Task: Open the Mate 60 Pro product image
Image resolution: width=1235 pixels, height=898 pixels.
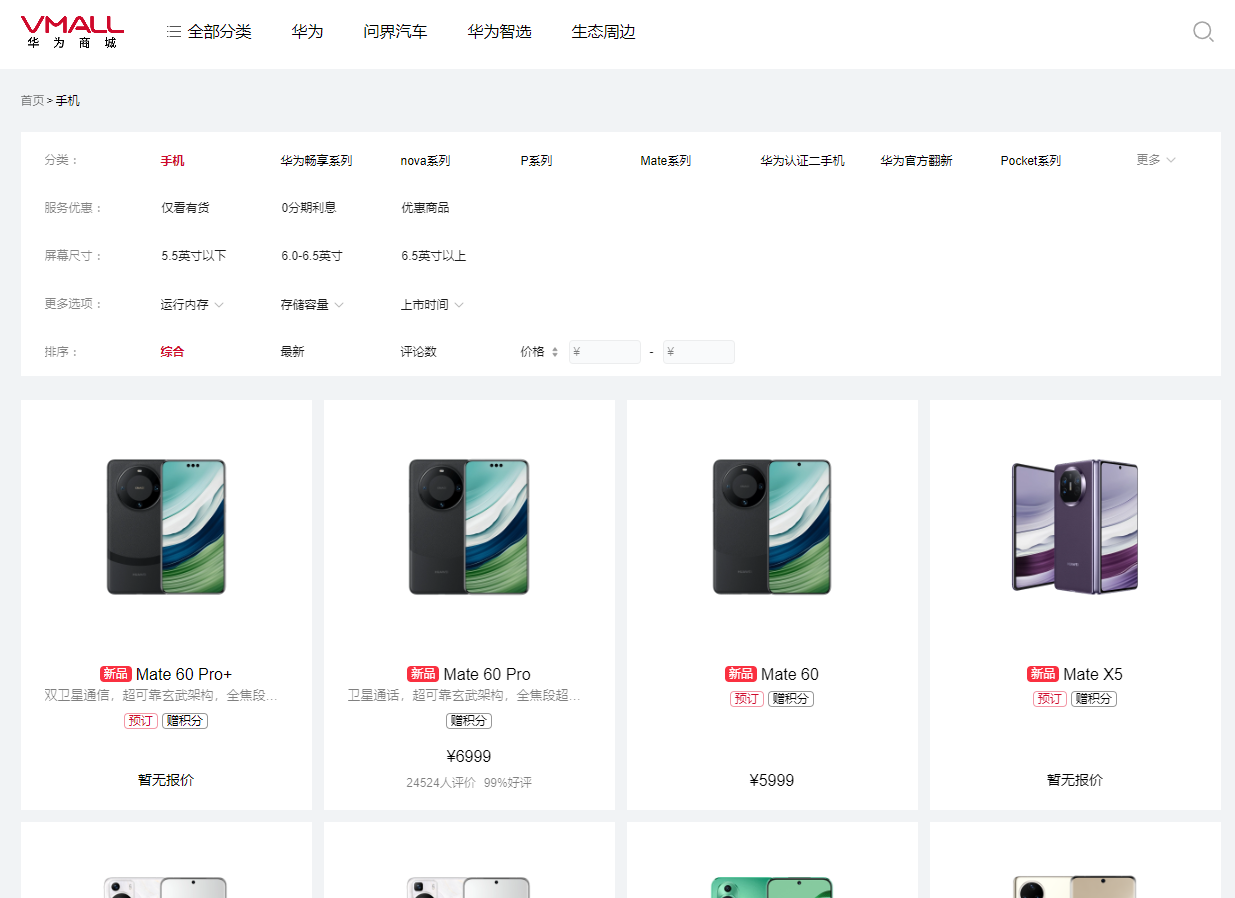Action: (x=469, y=527)
